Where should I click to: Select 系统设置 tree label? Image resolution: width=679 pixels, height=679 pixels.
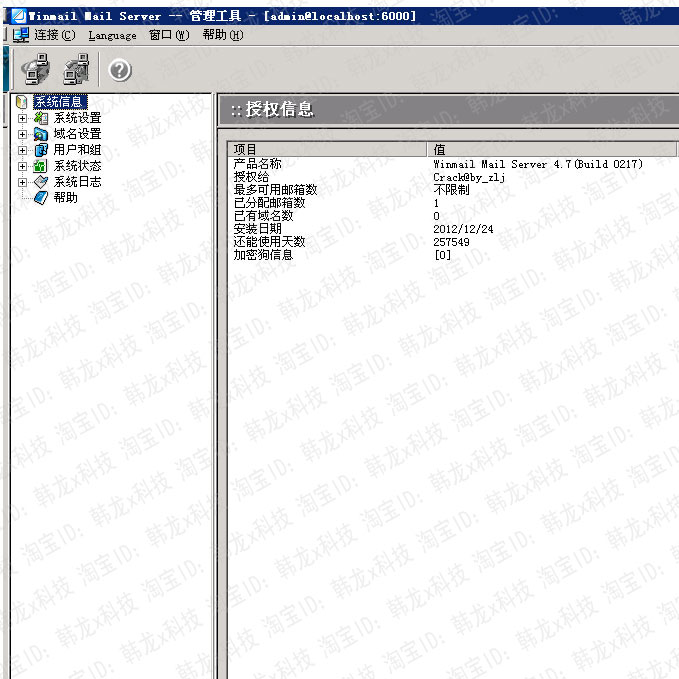(78, 118)
